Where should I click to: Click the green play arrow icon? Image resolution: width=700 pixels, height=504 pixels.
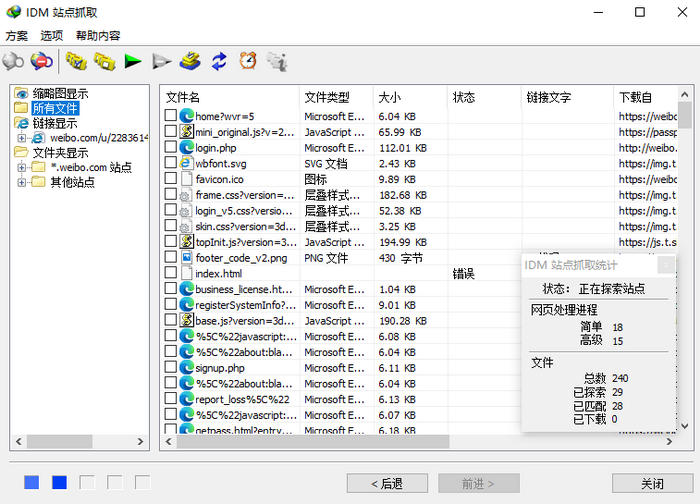tap(133, 61)
